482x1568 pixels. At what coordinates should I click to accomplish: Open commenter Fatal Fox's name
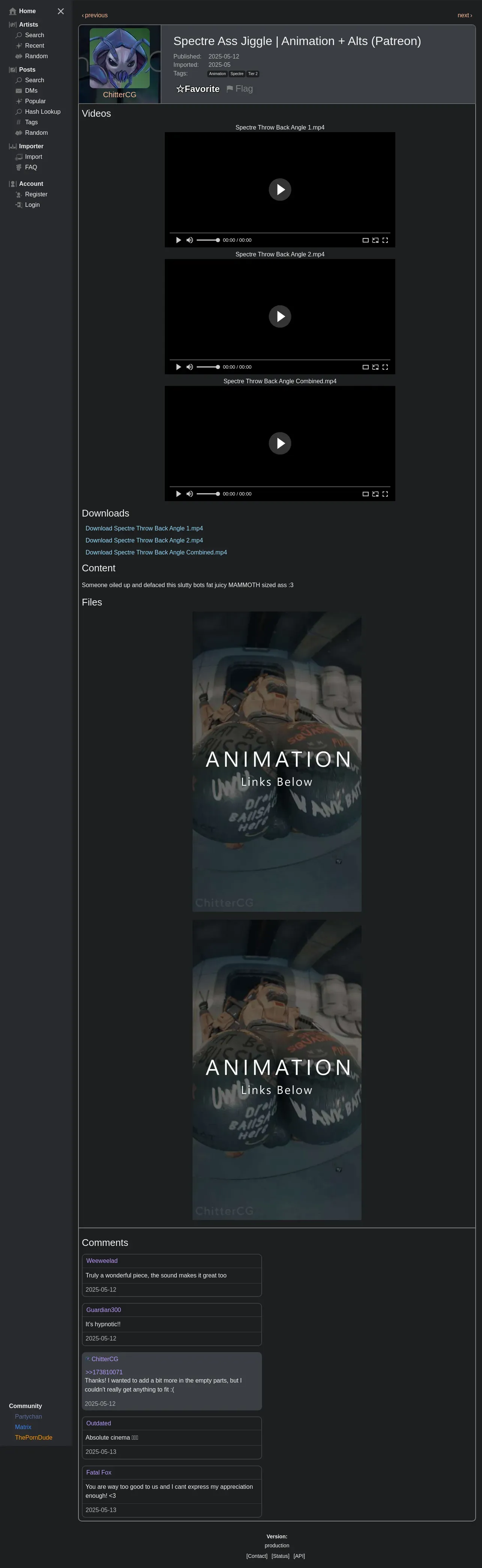99,1472
